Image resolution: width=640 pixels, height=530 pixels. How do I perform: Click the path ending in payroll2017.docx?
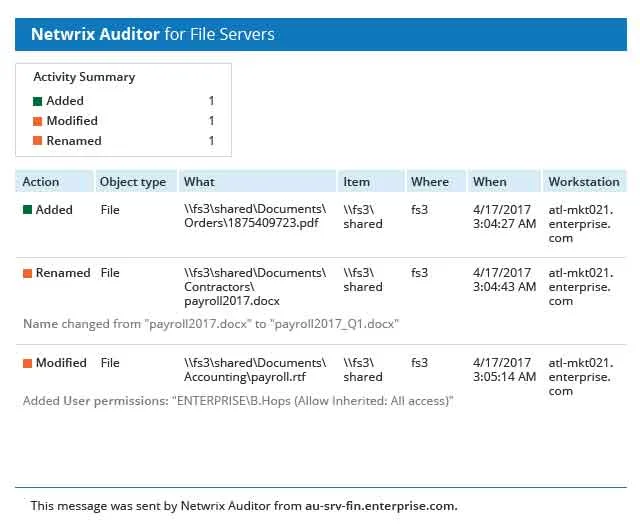[255, 287]
